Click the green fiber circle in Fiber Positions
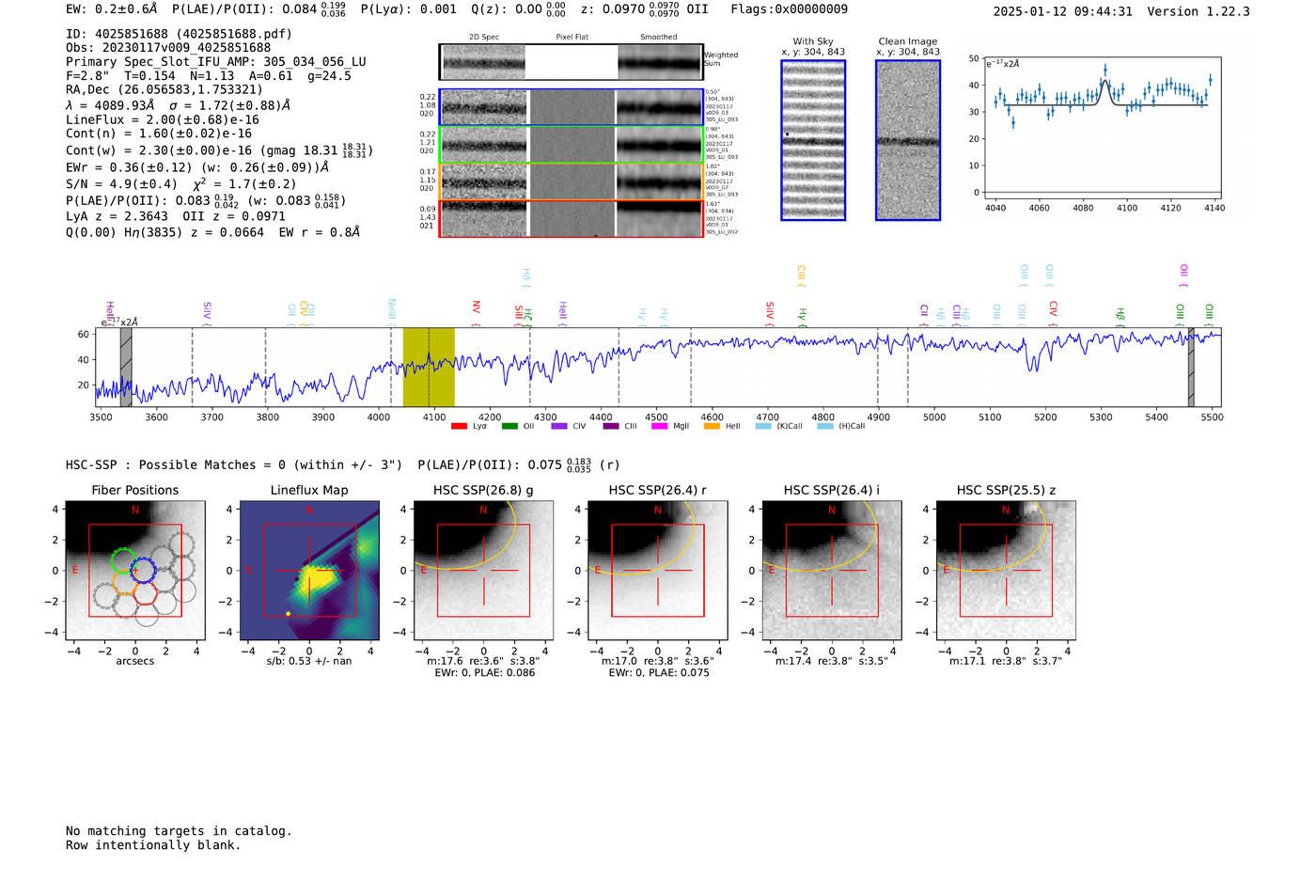This screenshot has width=1316, height=896. 123,561
